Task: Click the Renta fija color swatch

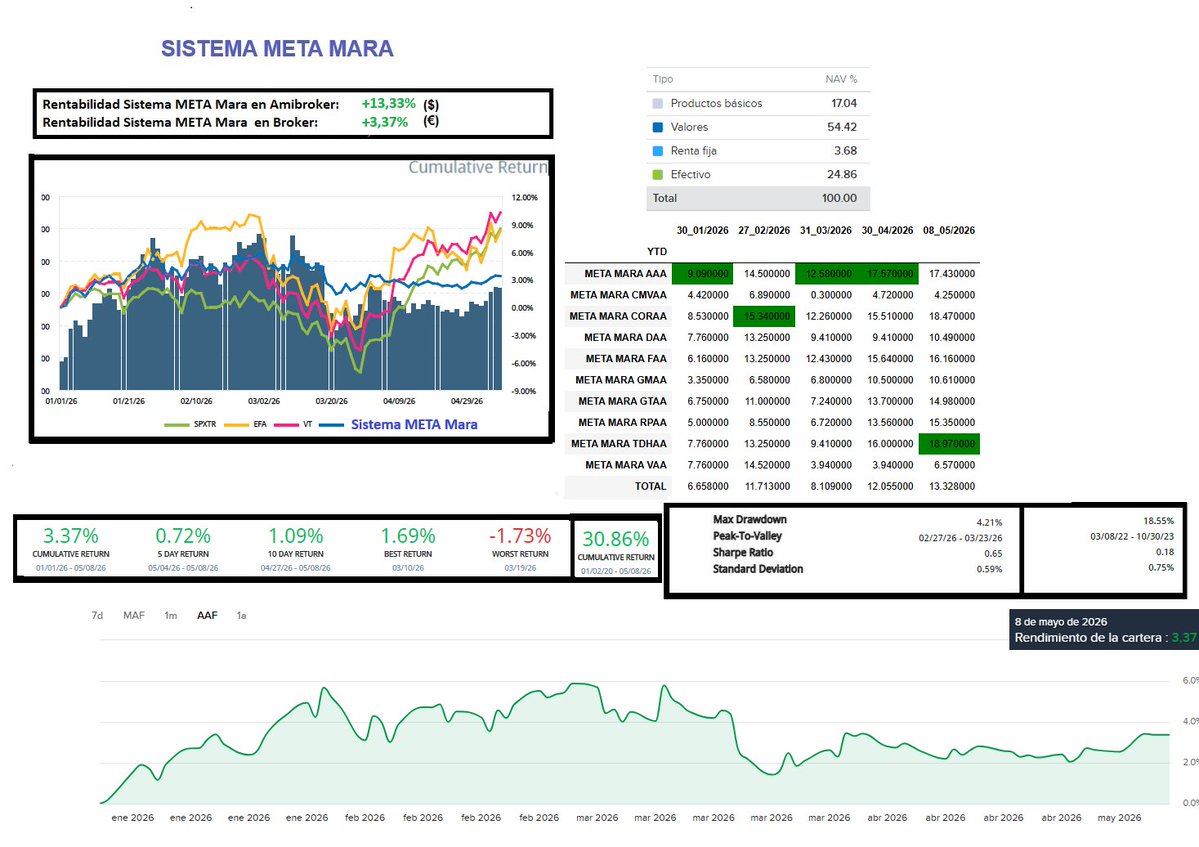Action: tap(658, 151)
